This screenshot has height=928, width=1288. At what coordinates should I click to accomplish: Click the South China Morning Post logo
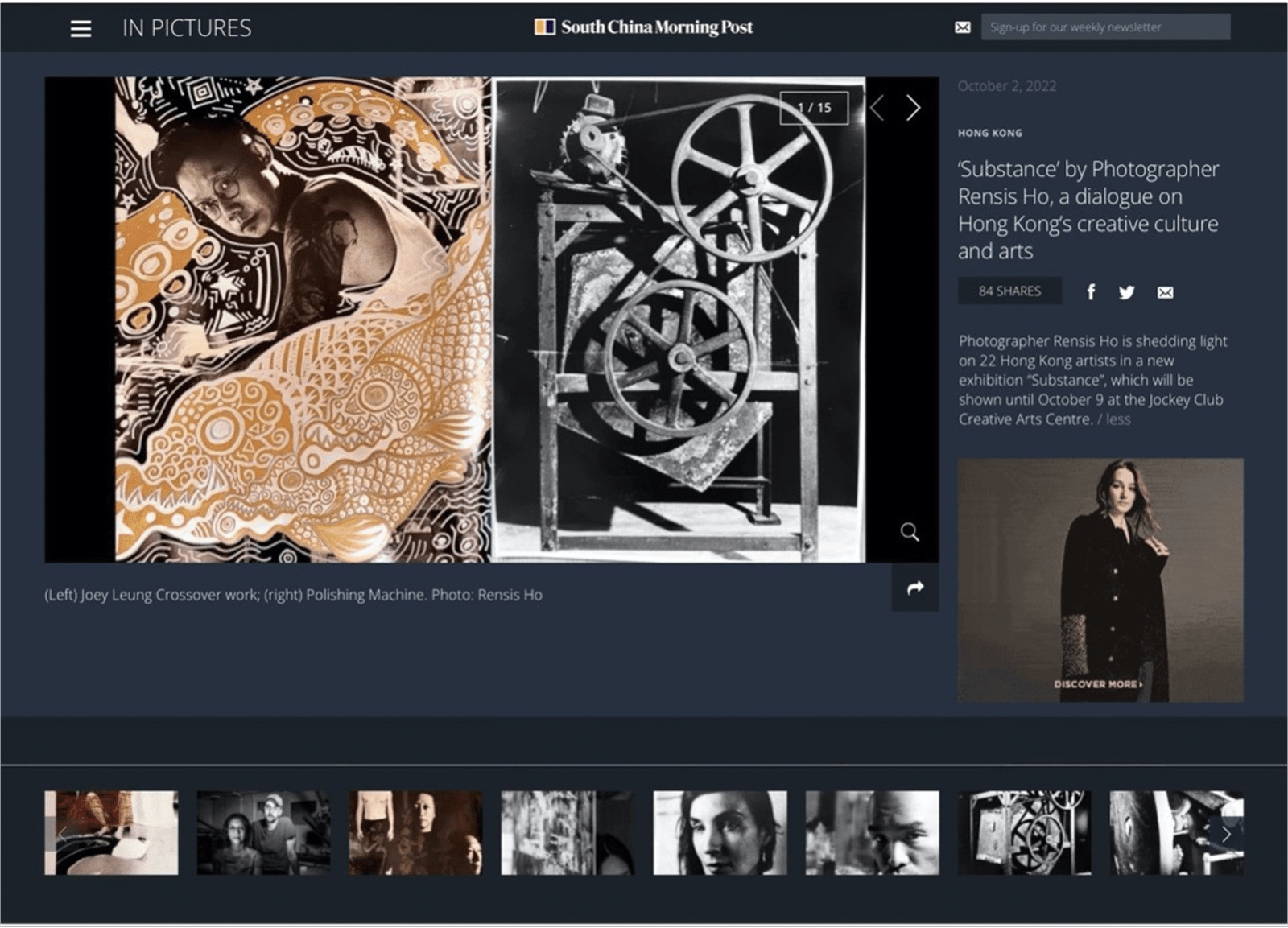(x=644, y=27)
